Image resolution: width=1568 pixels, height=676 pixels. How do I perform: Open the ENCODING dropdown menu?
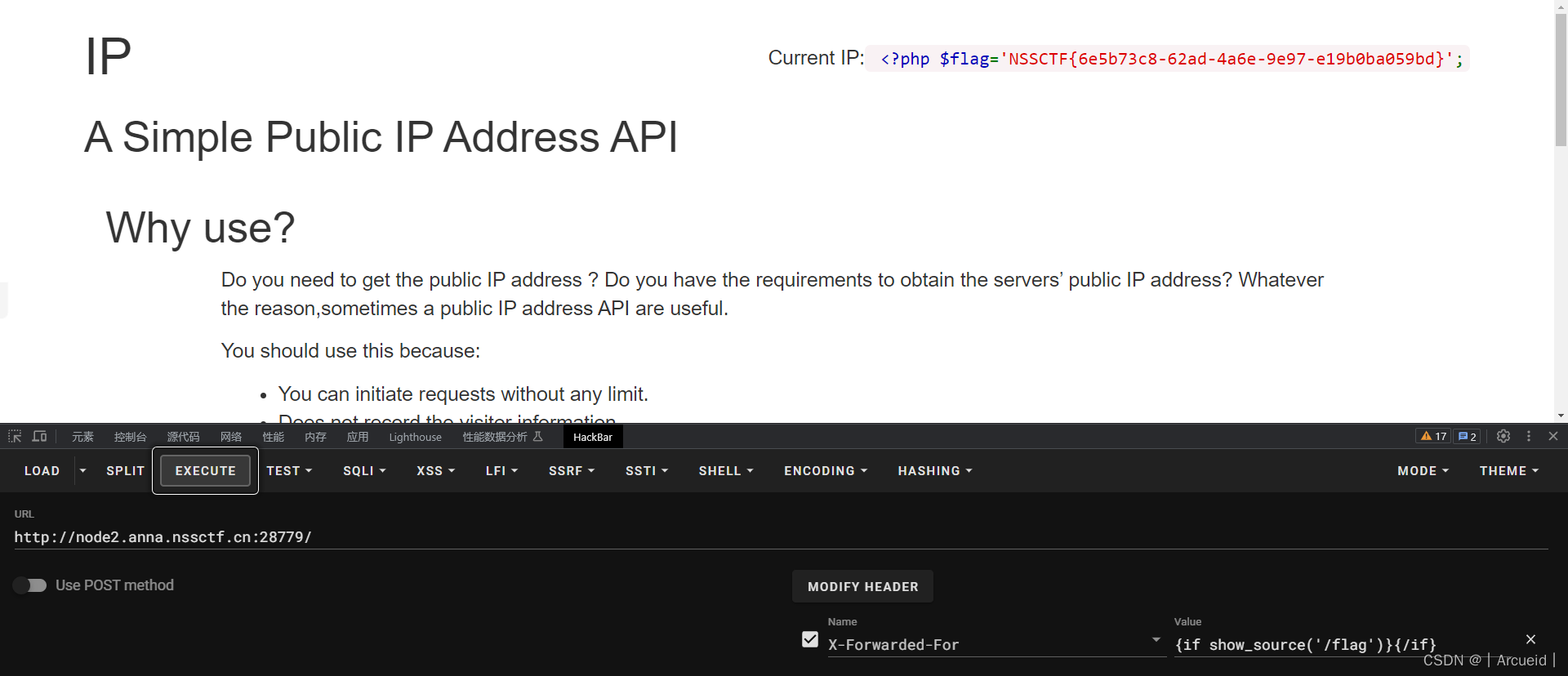point(826,471)
